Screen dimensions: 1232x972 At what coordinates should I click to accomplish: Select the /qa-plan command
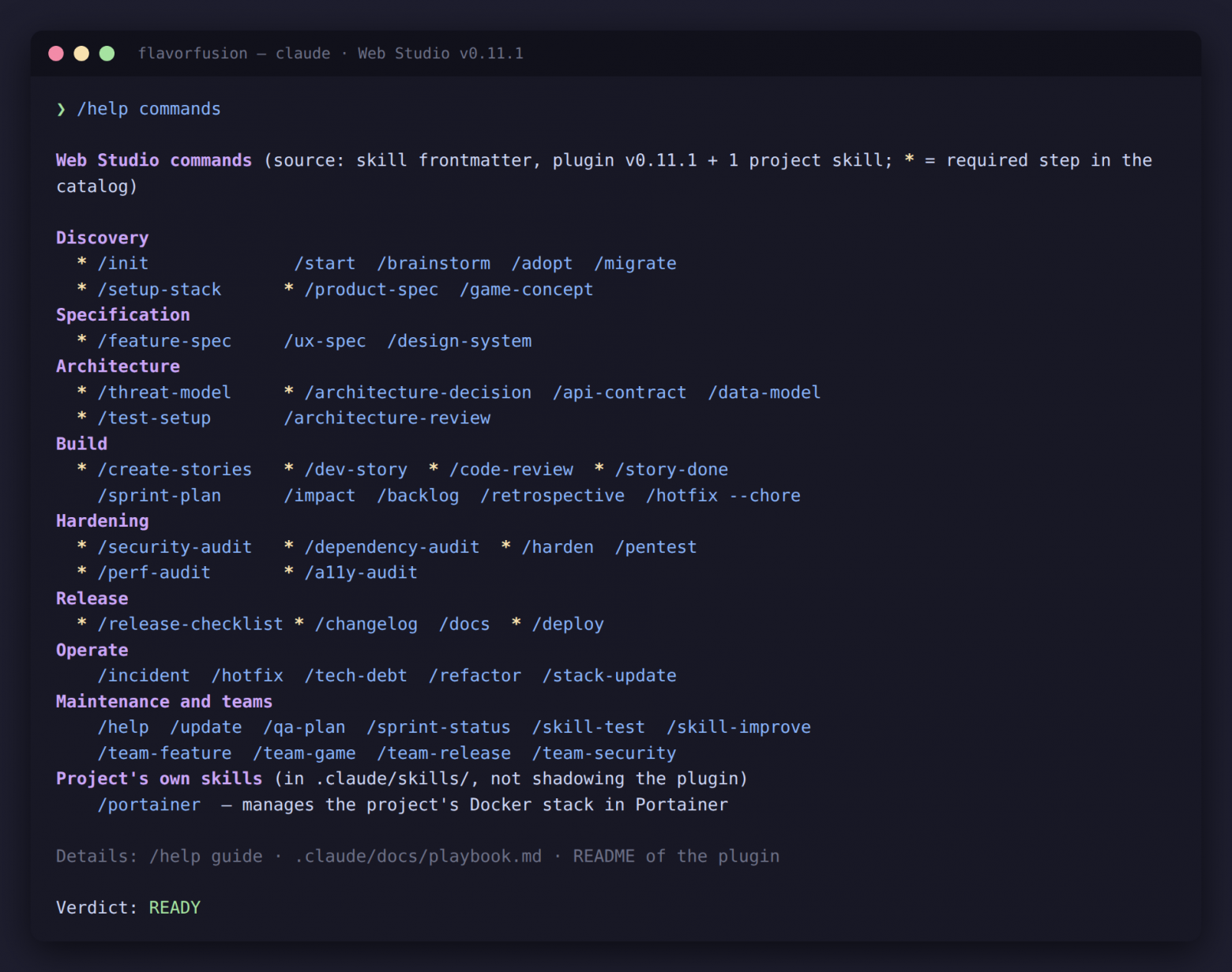pyautogui.click(x=304, y=727)
